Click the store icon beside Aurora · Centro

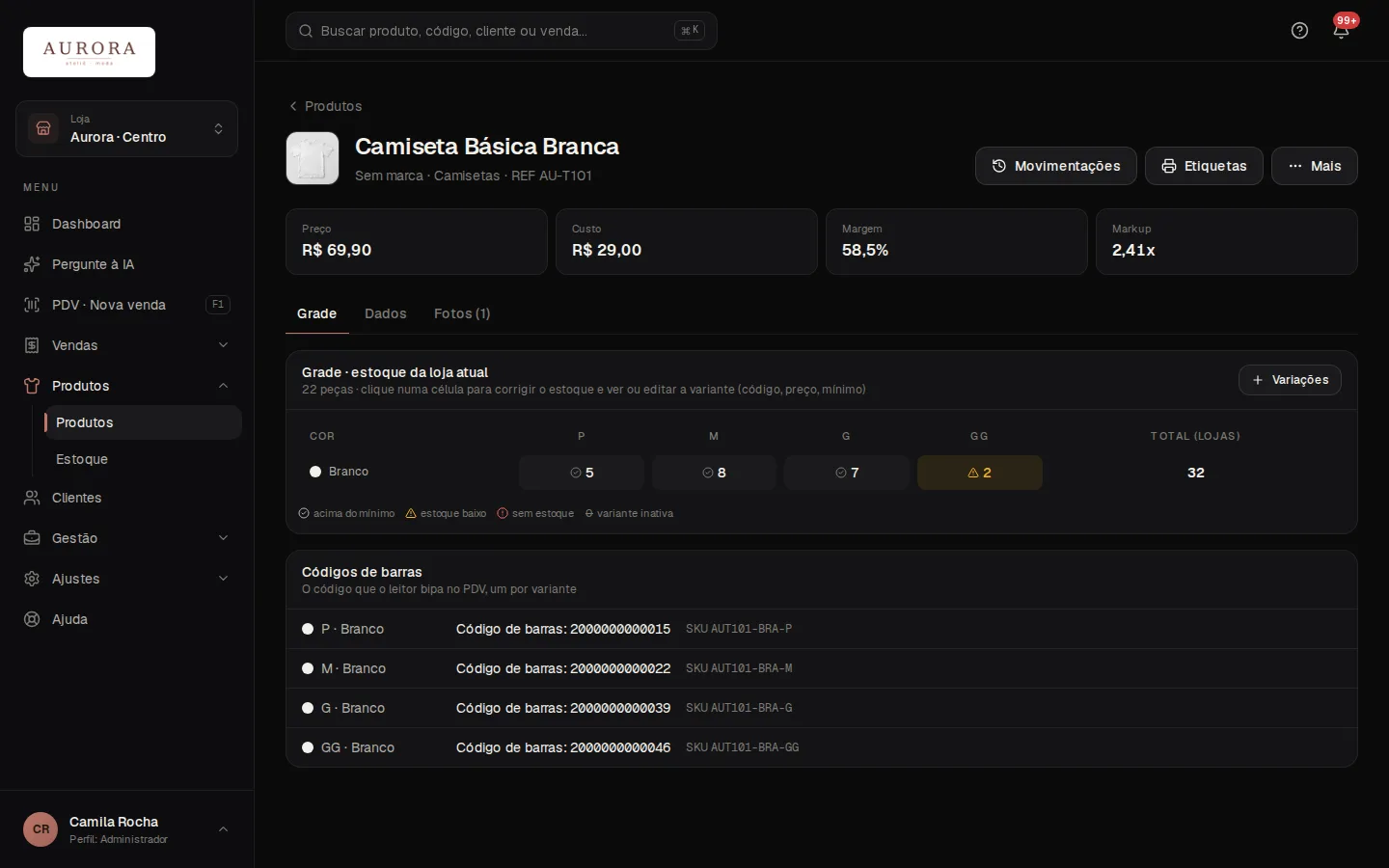pos(43,128)
